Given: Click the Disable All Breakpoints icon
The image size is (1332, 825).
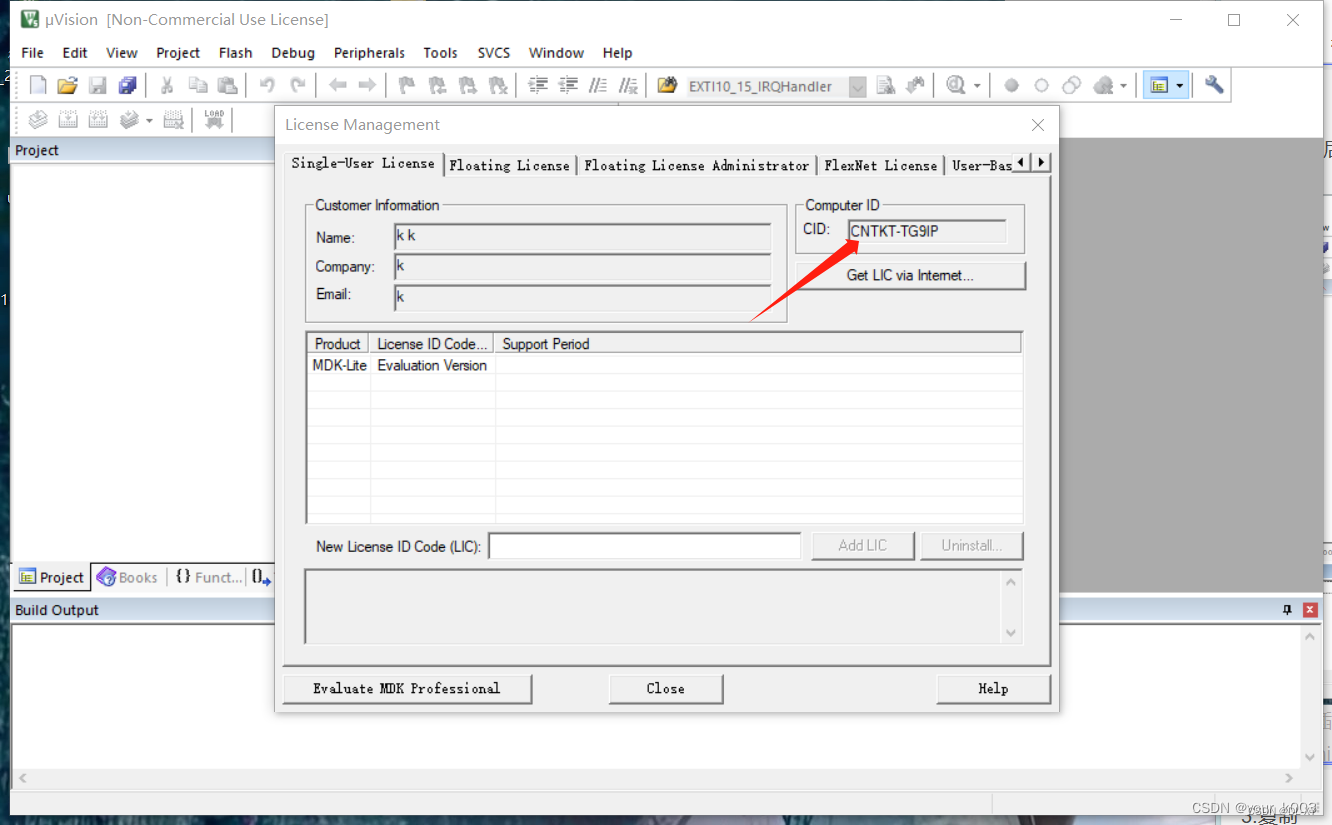Looking at the screenshot, I should click(x=1071, y=86).
